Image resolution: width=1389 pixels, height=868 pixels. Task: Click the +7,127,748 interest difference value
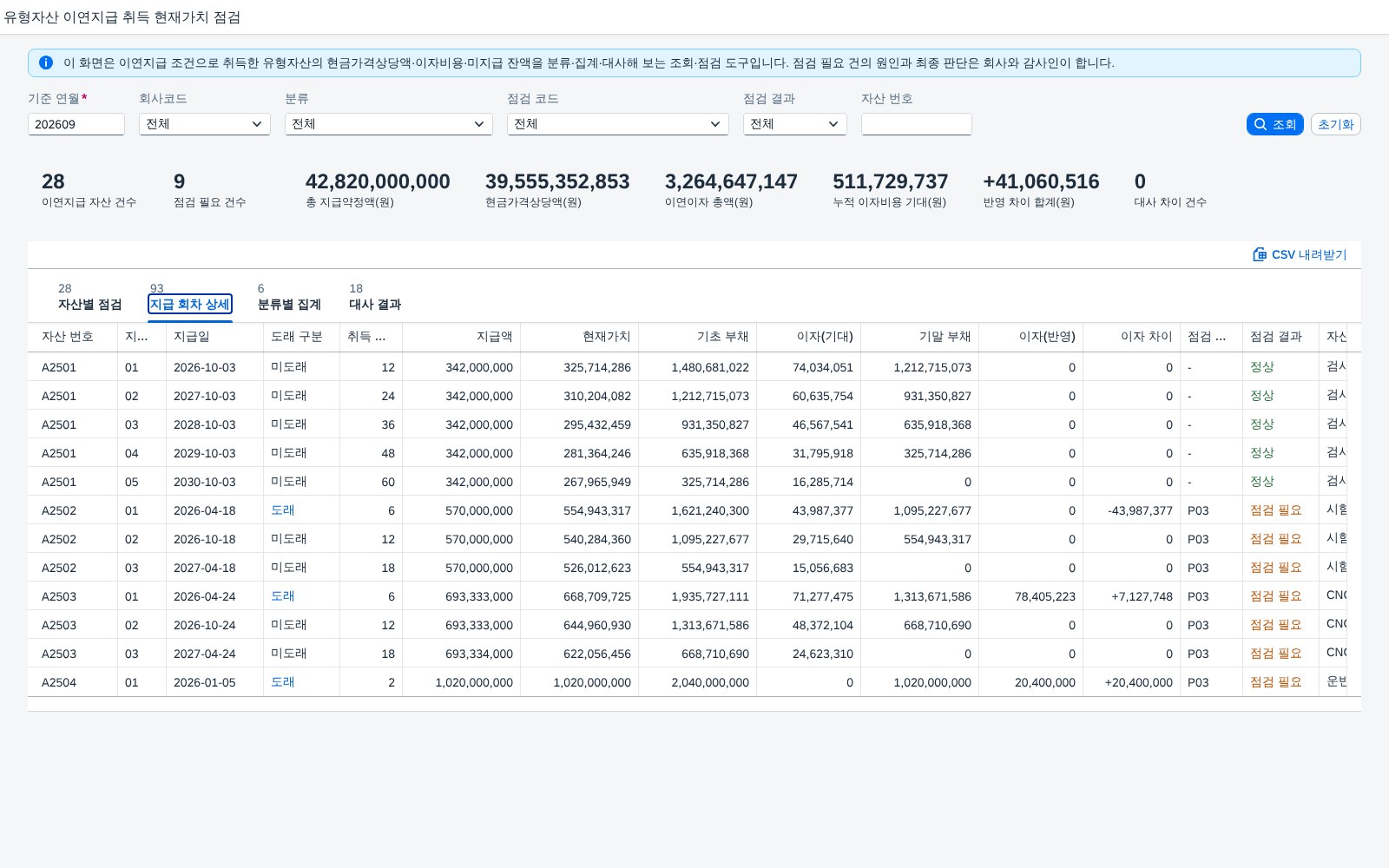tap(1142, 596)
